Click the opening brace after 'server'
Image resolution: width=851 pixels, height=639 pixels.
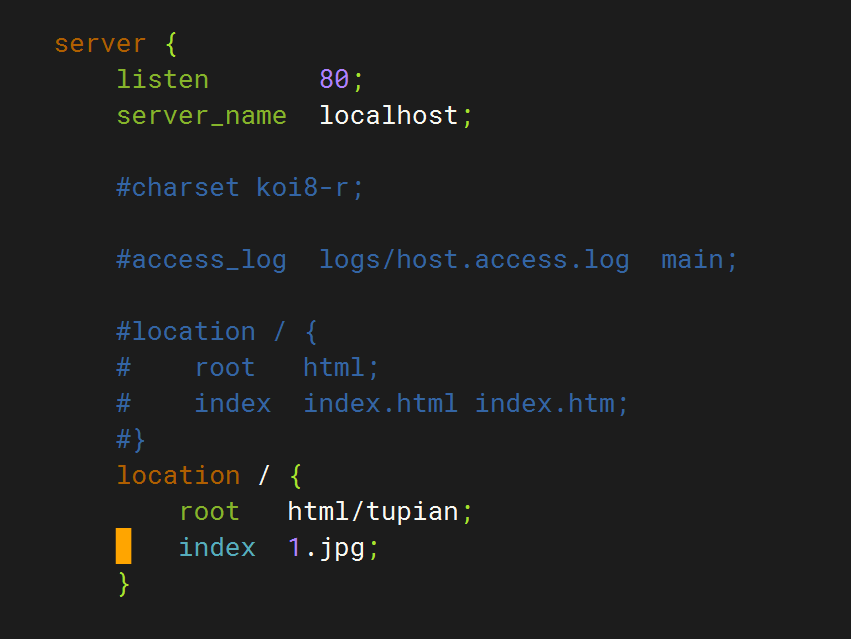[170, 43]
